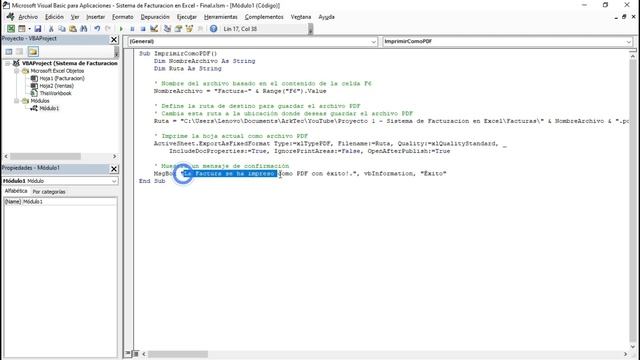Viewport: 640px width, 360px height.
Task: Switch to the Por categorías tab
Action: click(49, 191)
